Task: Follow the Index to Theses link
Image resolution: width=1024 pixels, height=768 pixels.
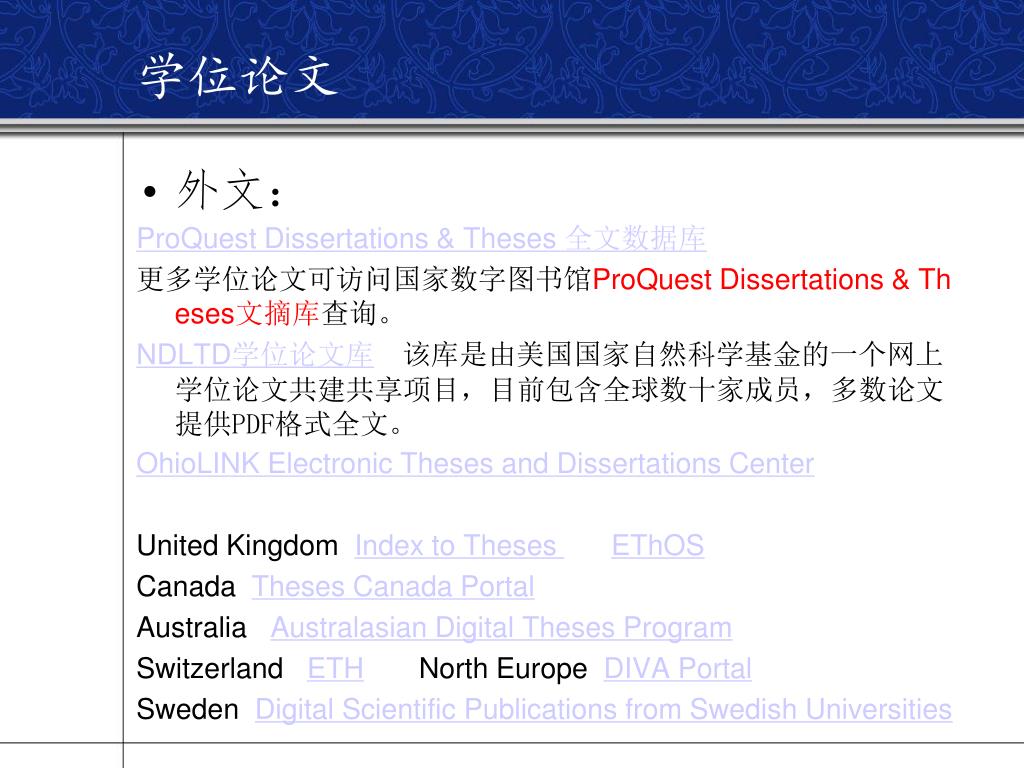Action: point(458,546)
